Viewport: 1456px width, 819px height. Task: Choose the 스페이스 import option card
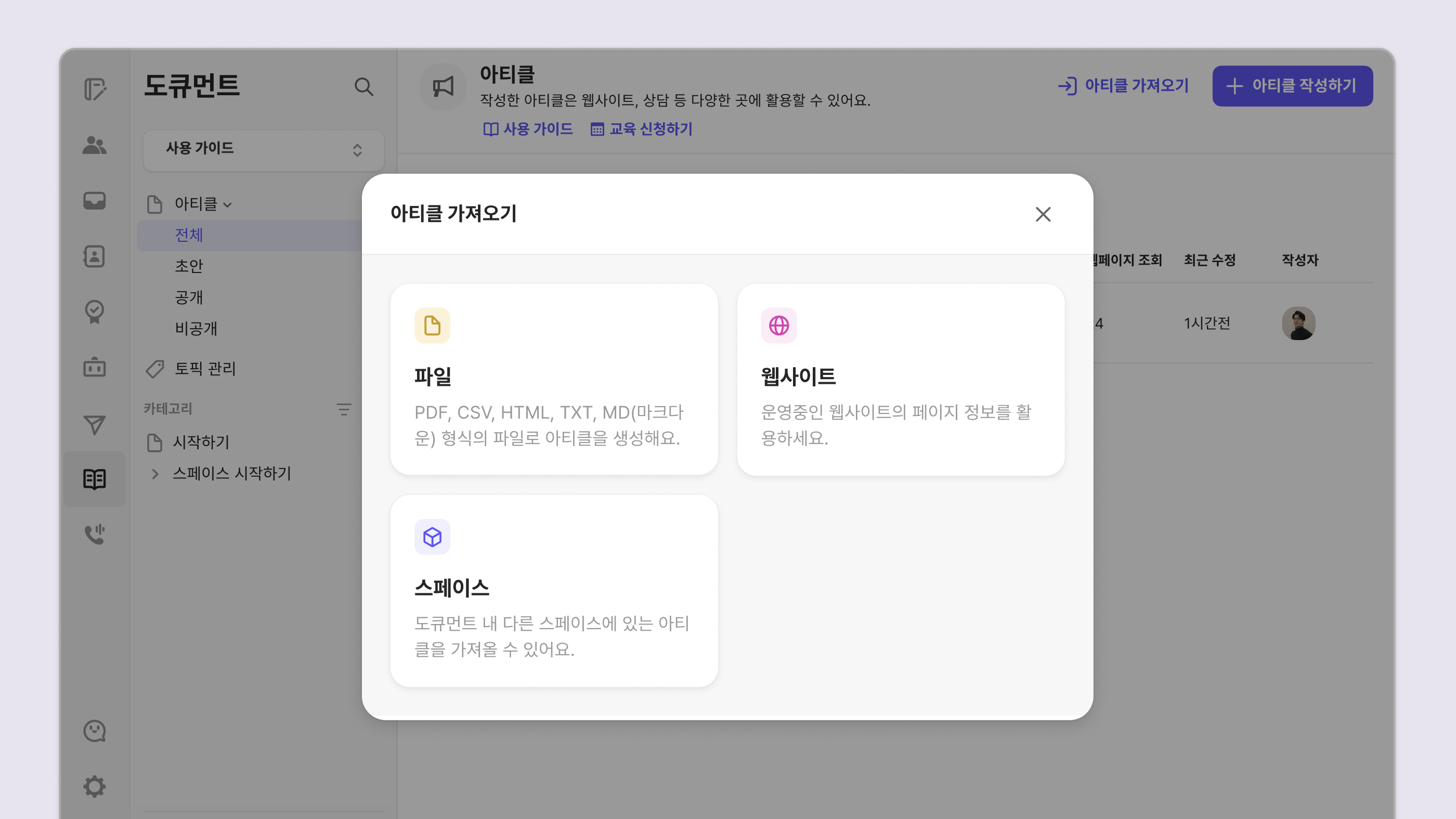pos(554,591)
